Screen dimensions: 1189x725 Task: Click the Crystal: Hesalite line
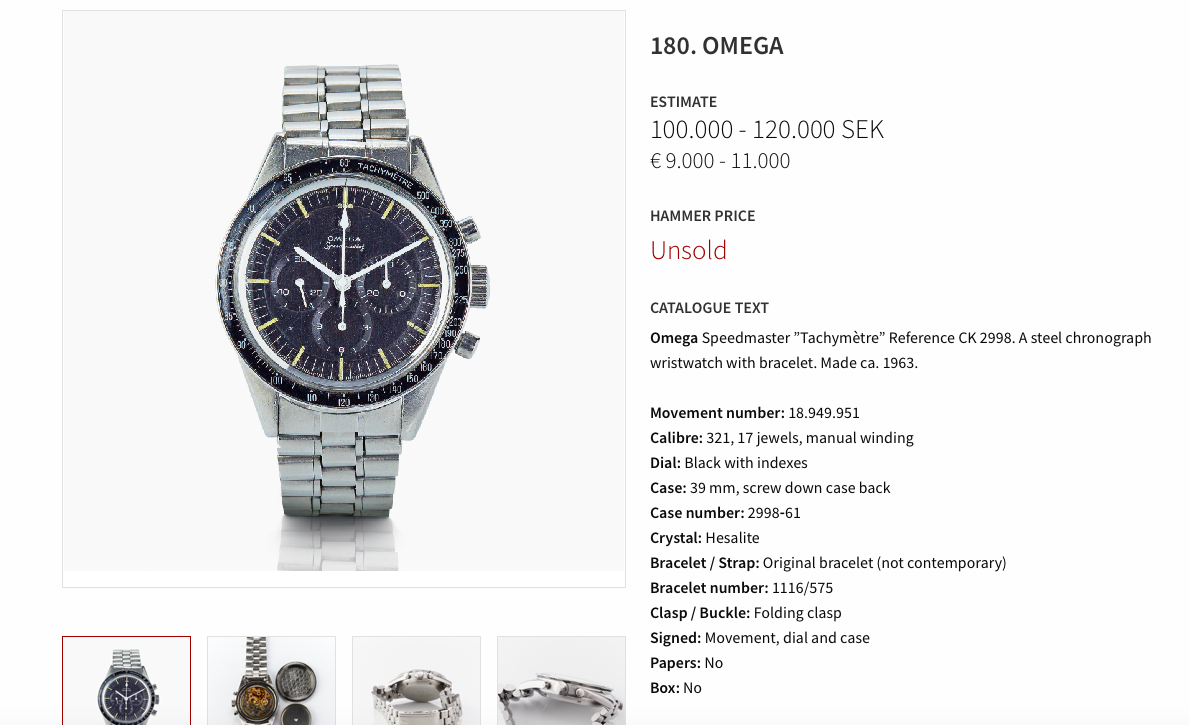click(704, 538)
